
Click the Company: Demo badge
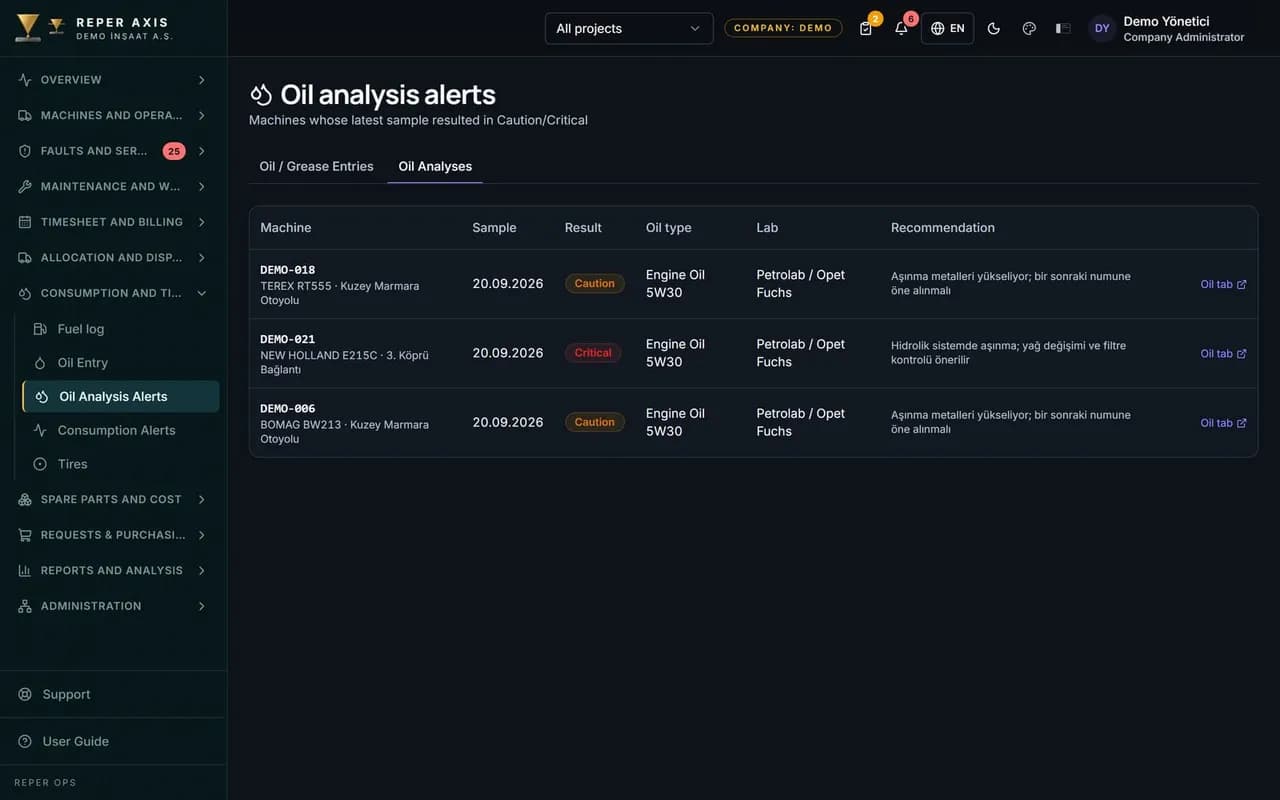[783, 28]
